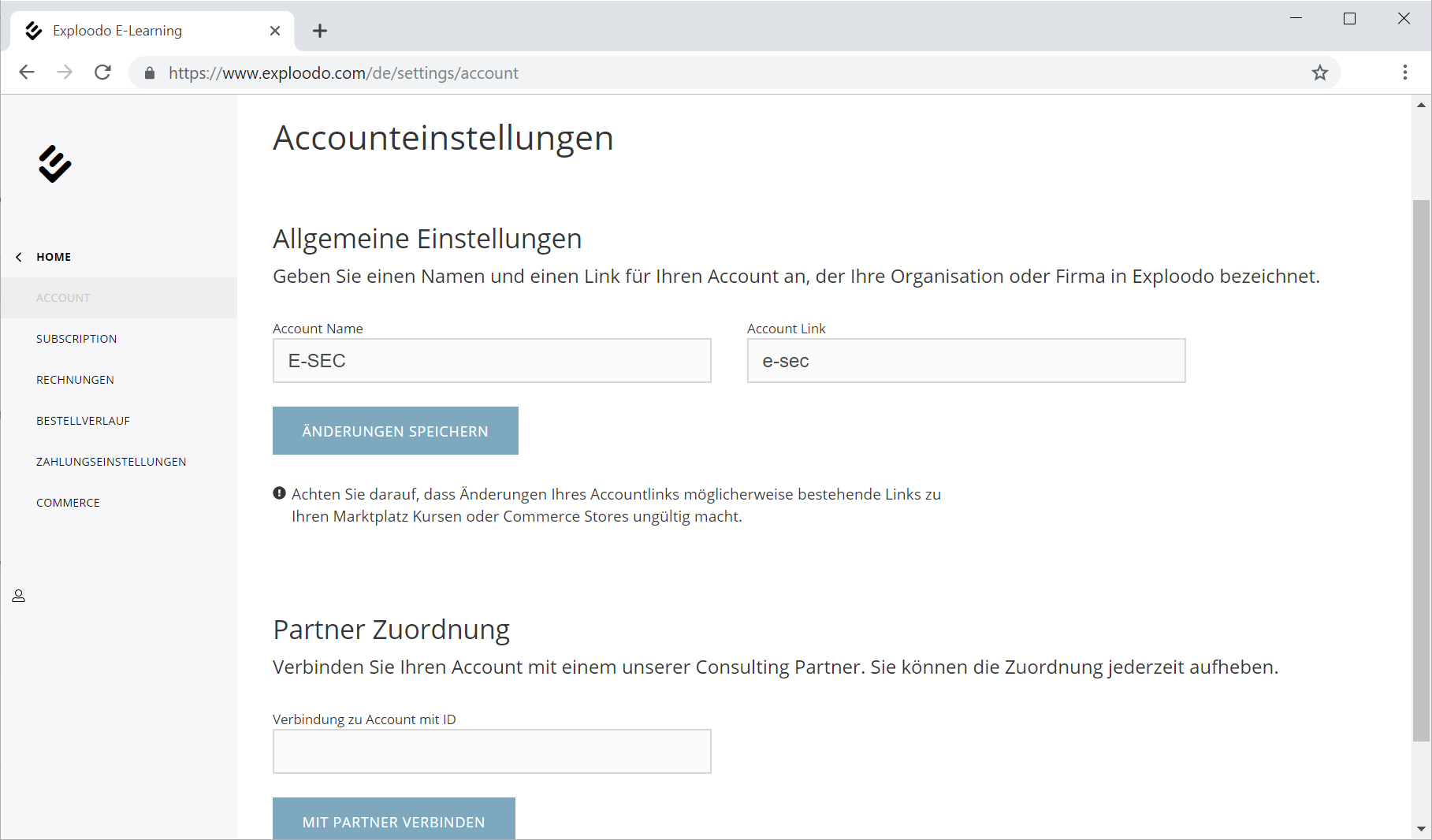Viewport: 1432px width, 840px height.
Task: Collapse the menu via HOME chevron
Action: point(19,257)
